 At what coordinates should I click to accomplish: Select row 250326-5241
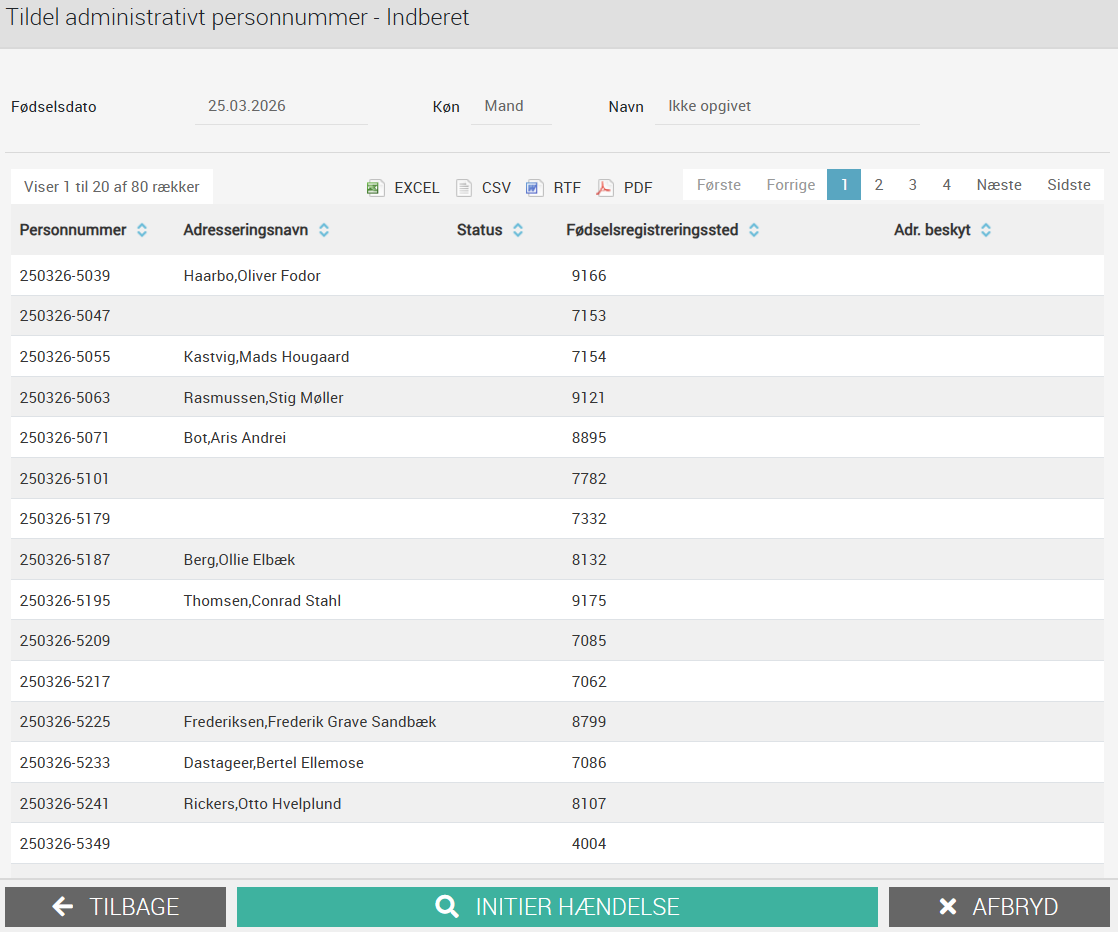click(558, 803)
